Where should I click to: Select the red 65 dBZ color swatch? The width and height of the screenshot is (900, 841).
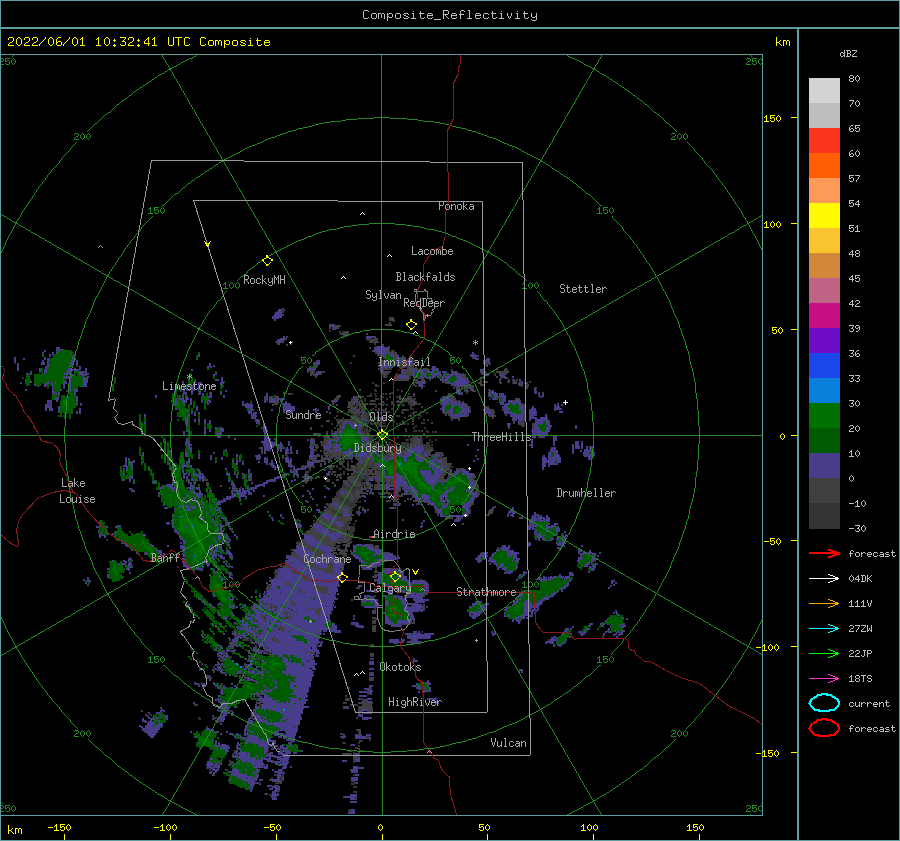click(824, 140)
